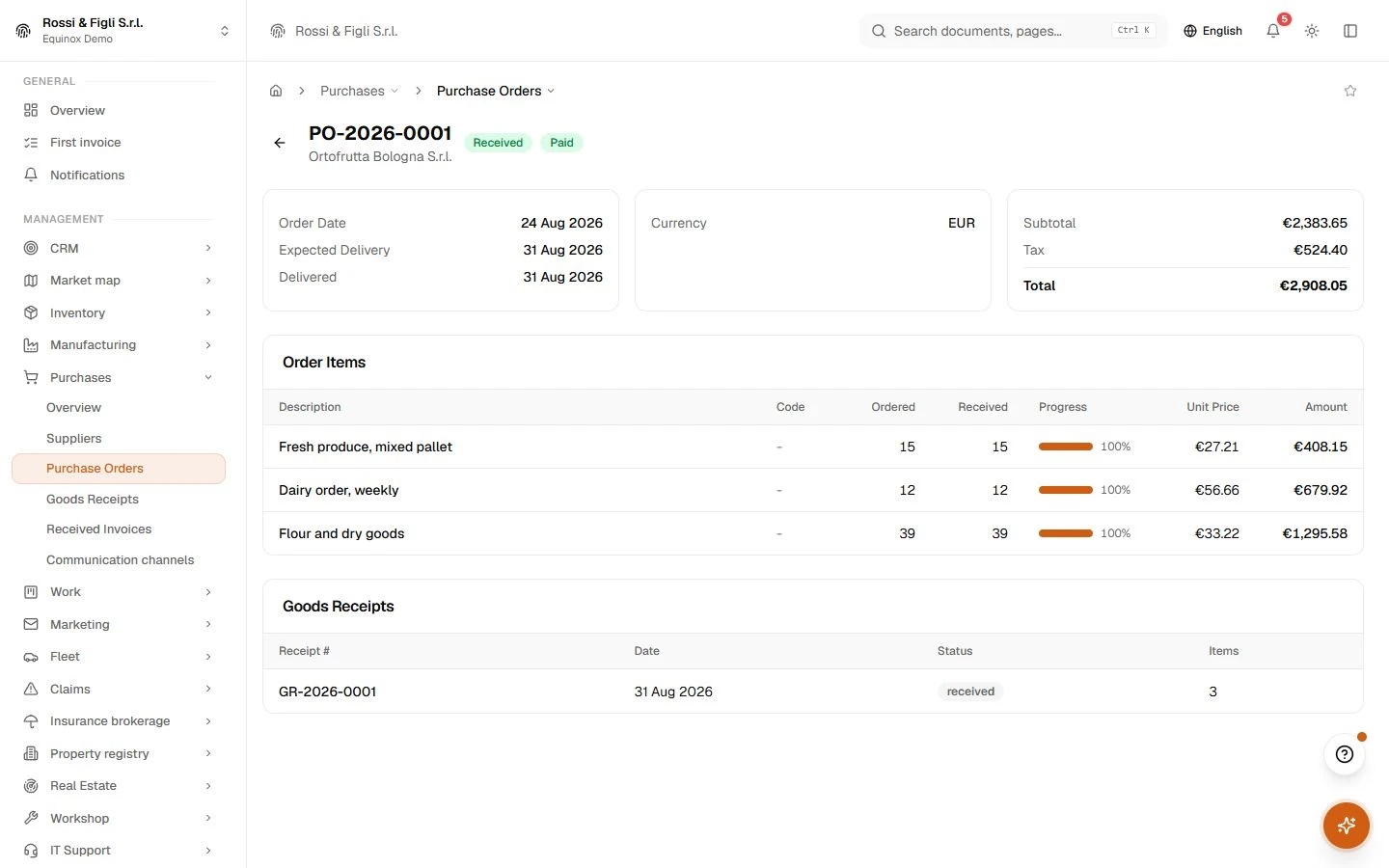The image size is (1389, 868).
Task: Expand the Inventory section chevron
Action: [x=208, y=312]
